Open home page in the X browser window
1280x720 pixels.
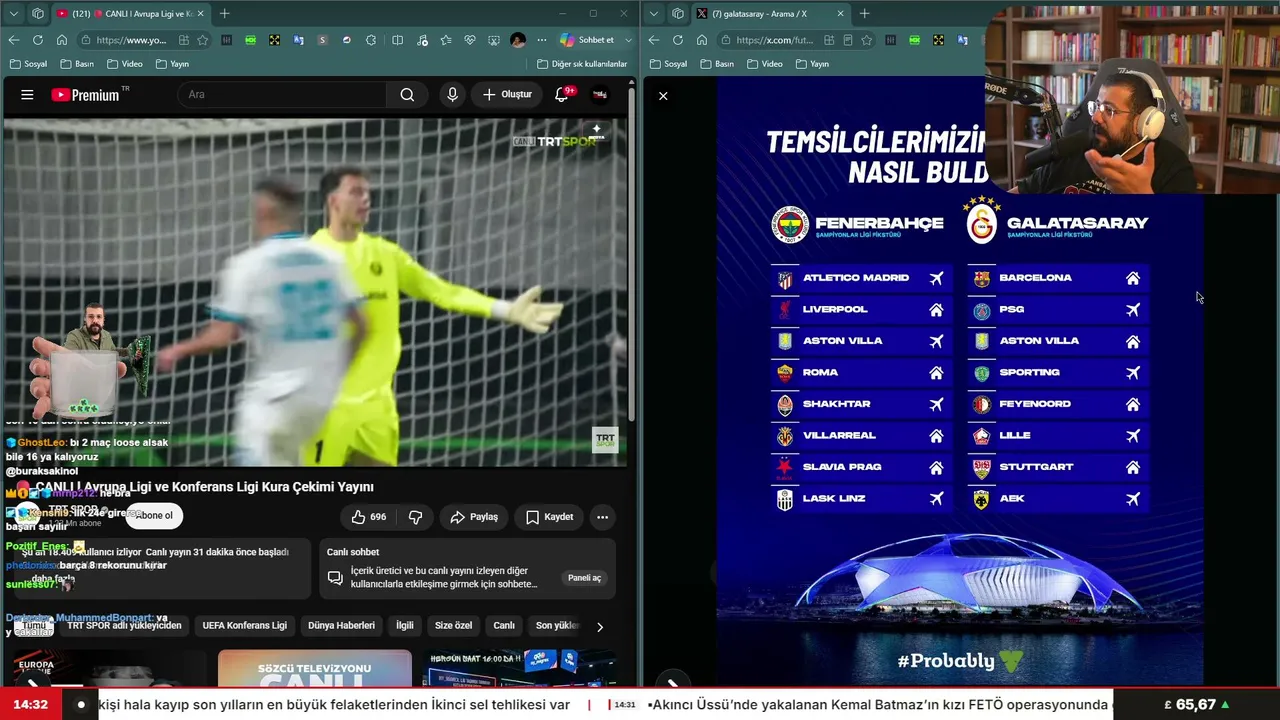point(702,40)
